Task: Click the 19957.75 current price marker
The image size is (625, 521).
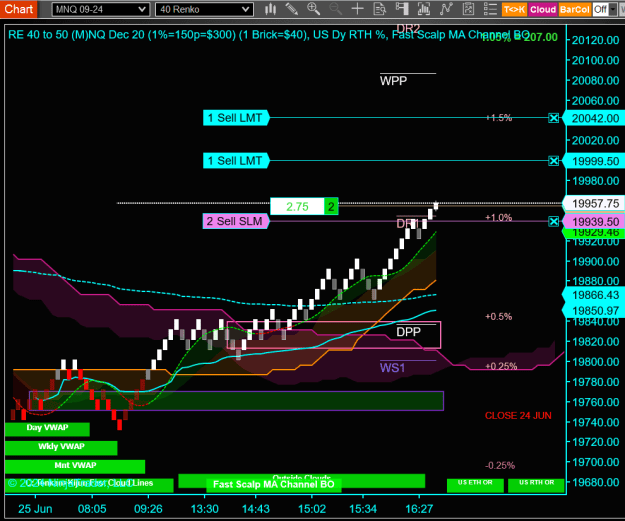Action: click(594, 204)
